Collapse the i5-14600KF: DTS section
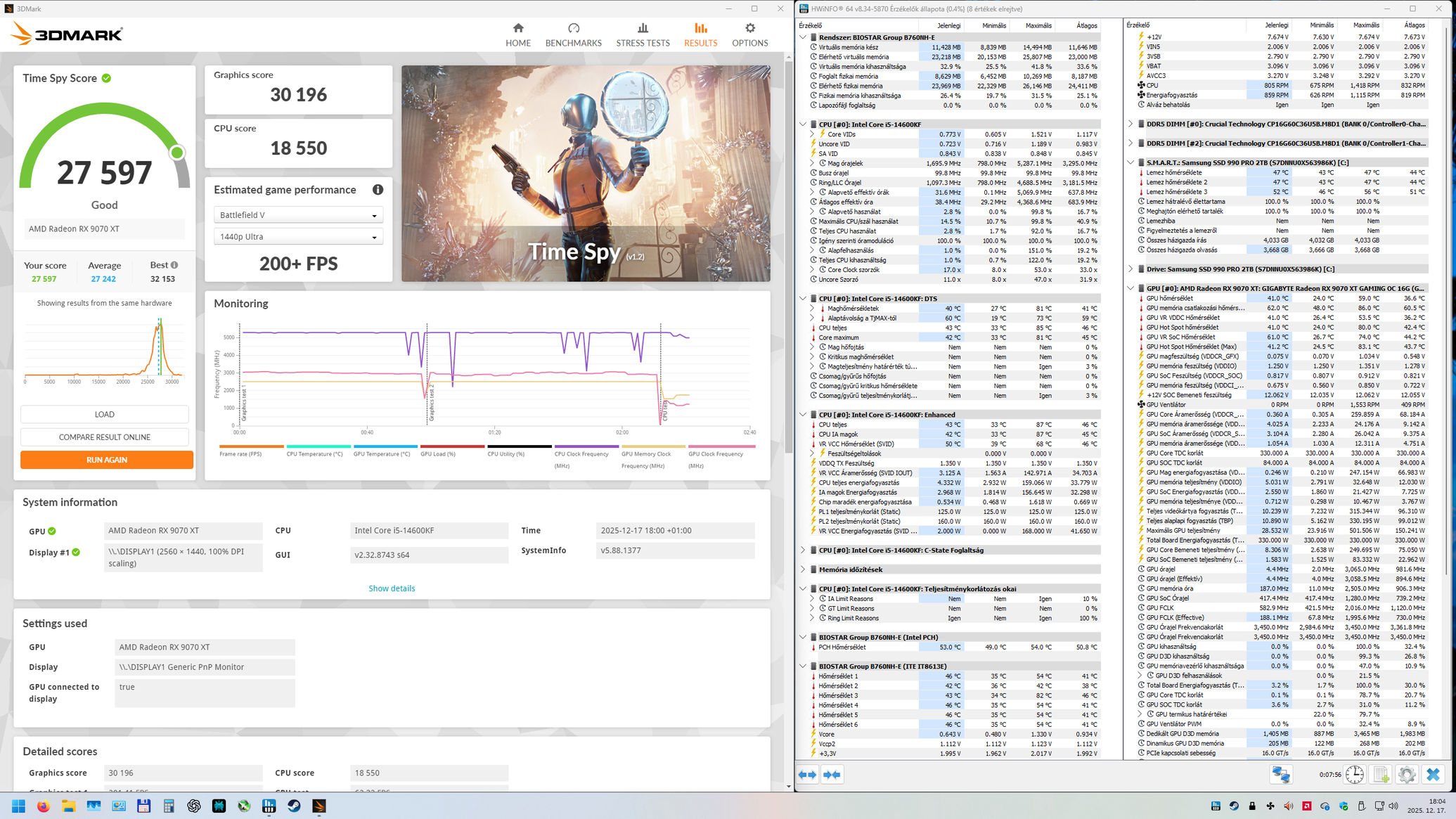This screenshot has height=819, width=1456. [803, 299]
